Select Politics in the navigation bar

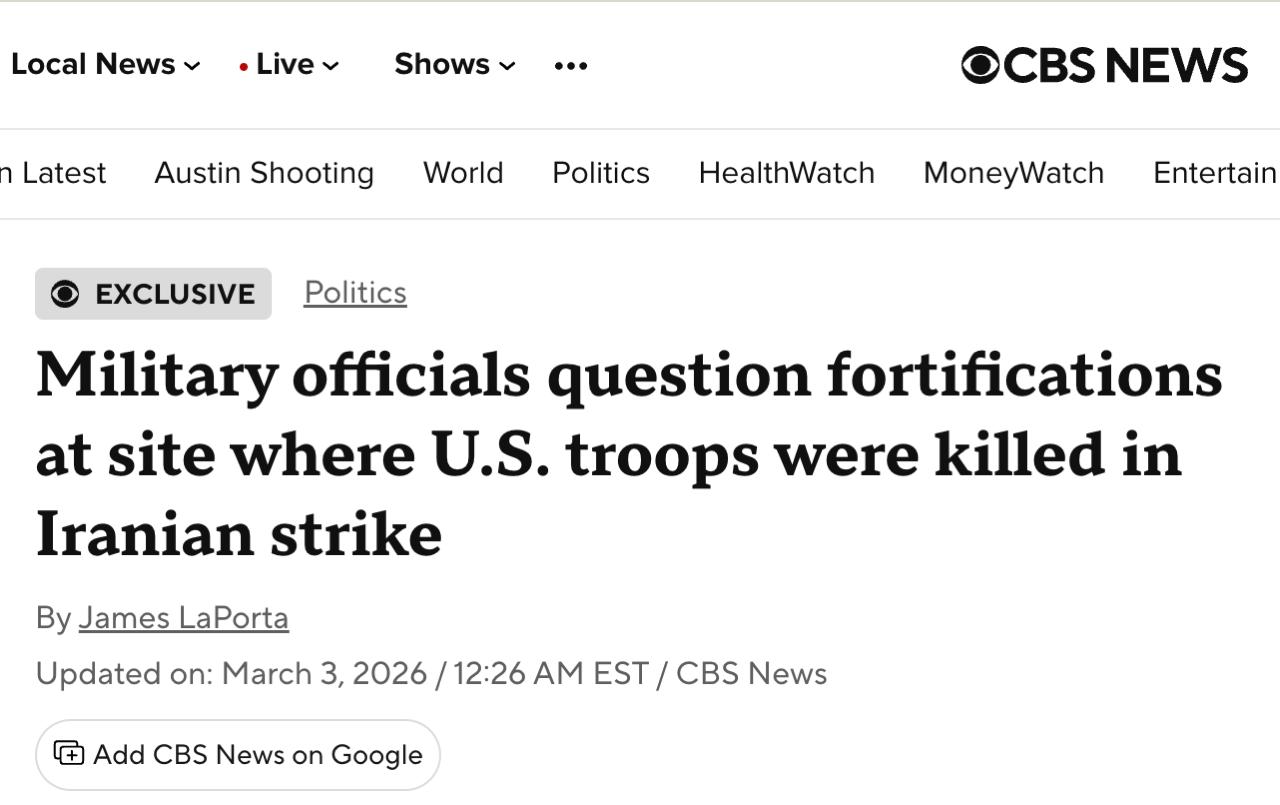(601, 173)
